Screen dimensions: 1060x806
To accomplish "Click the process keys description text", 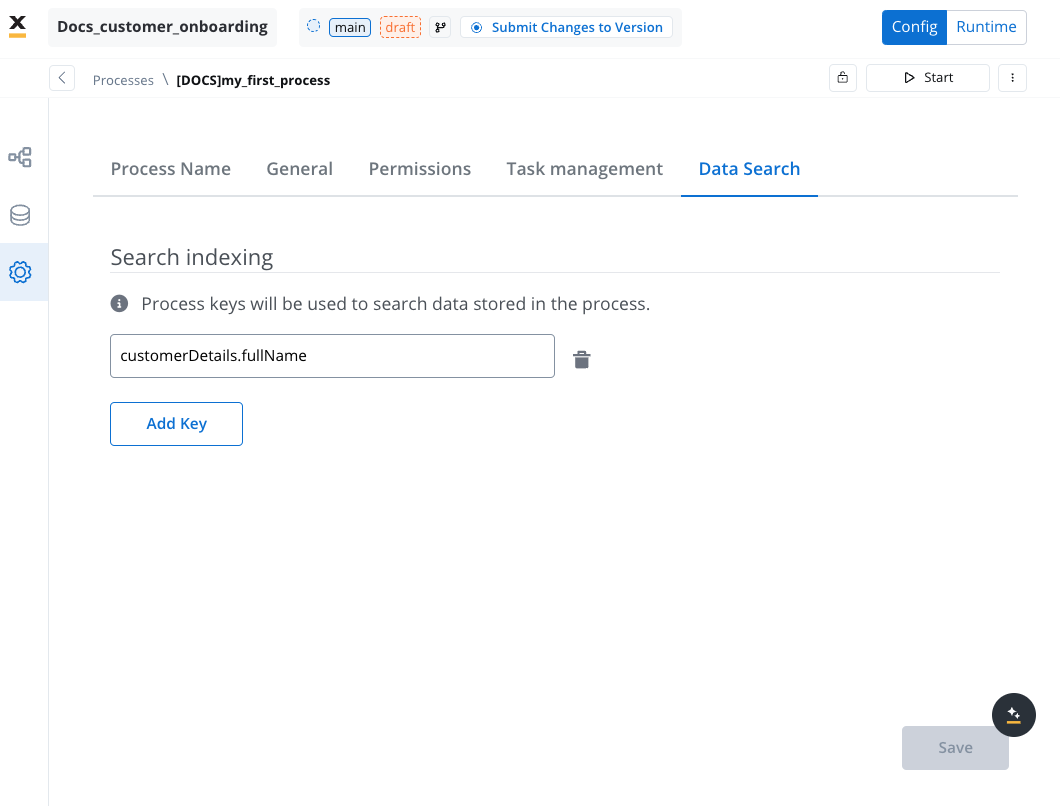I will [x=395, y=304].
